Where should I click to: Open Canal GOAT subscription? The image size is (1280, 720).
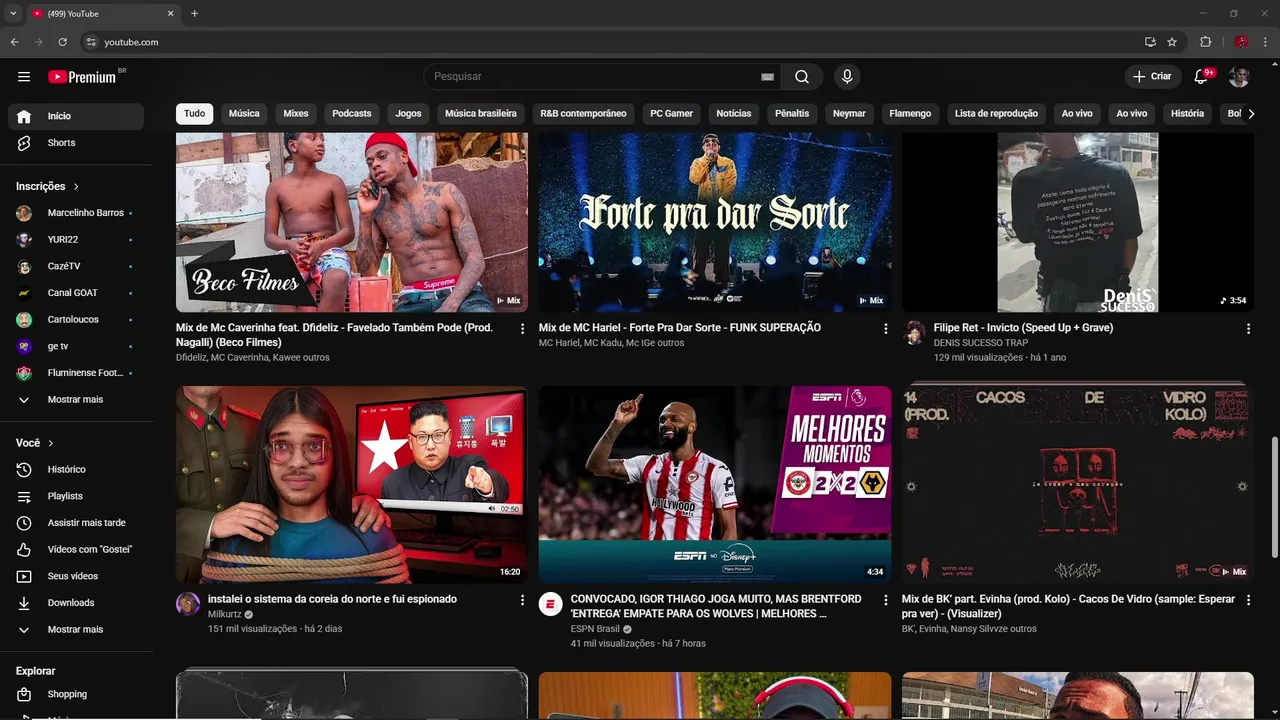click(76, 293)
